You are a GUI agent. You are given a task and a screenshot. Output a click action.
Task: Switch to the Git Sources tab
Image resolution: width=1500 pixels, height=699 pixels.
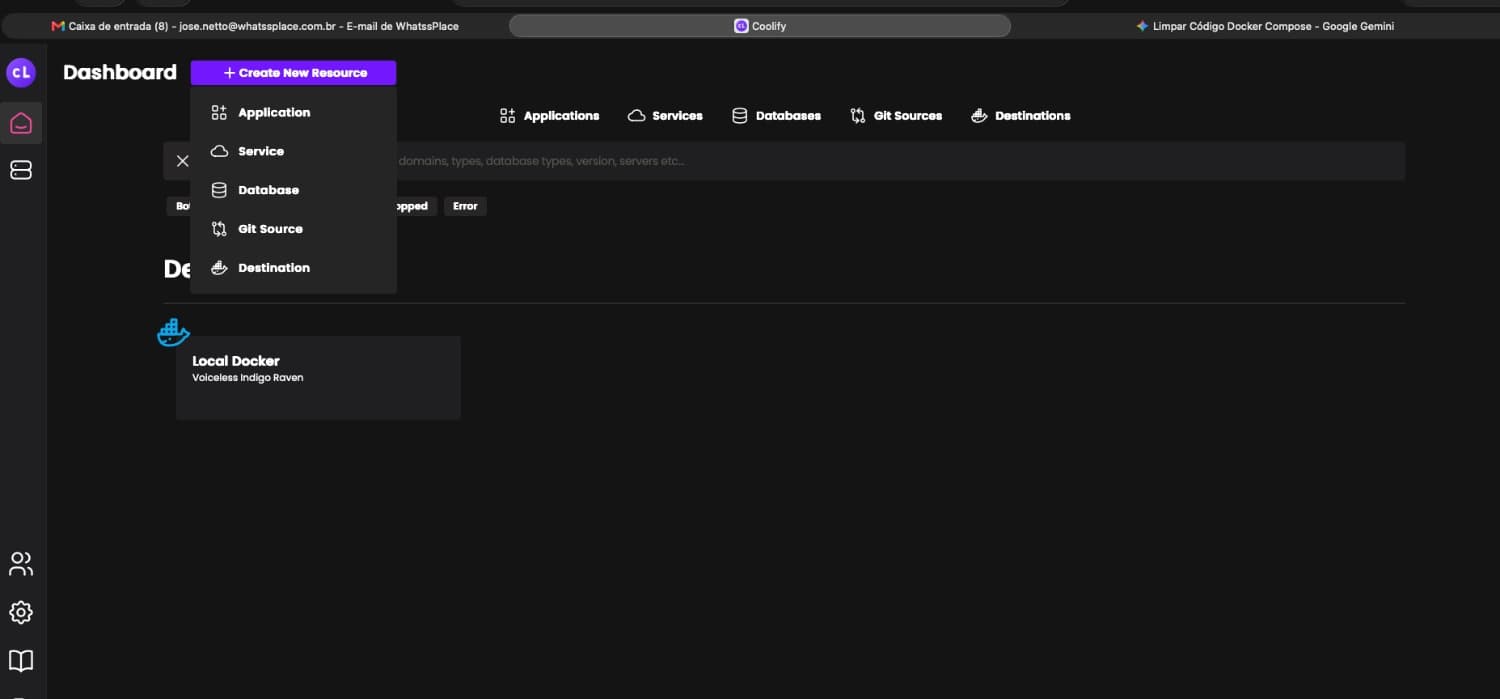pos(896,116)
